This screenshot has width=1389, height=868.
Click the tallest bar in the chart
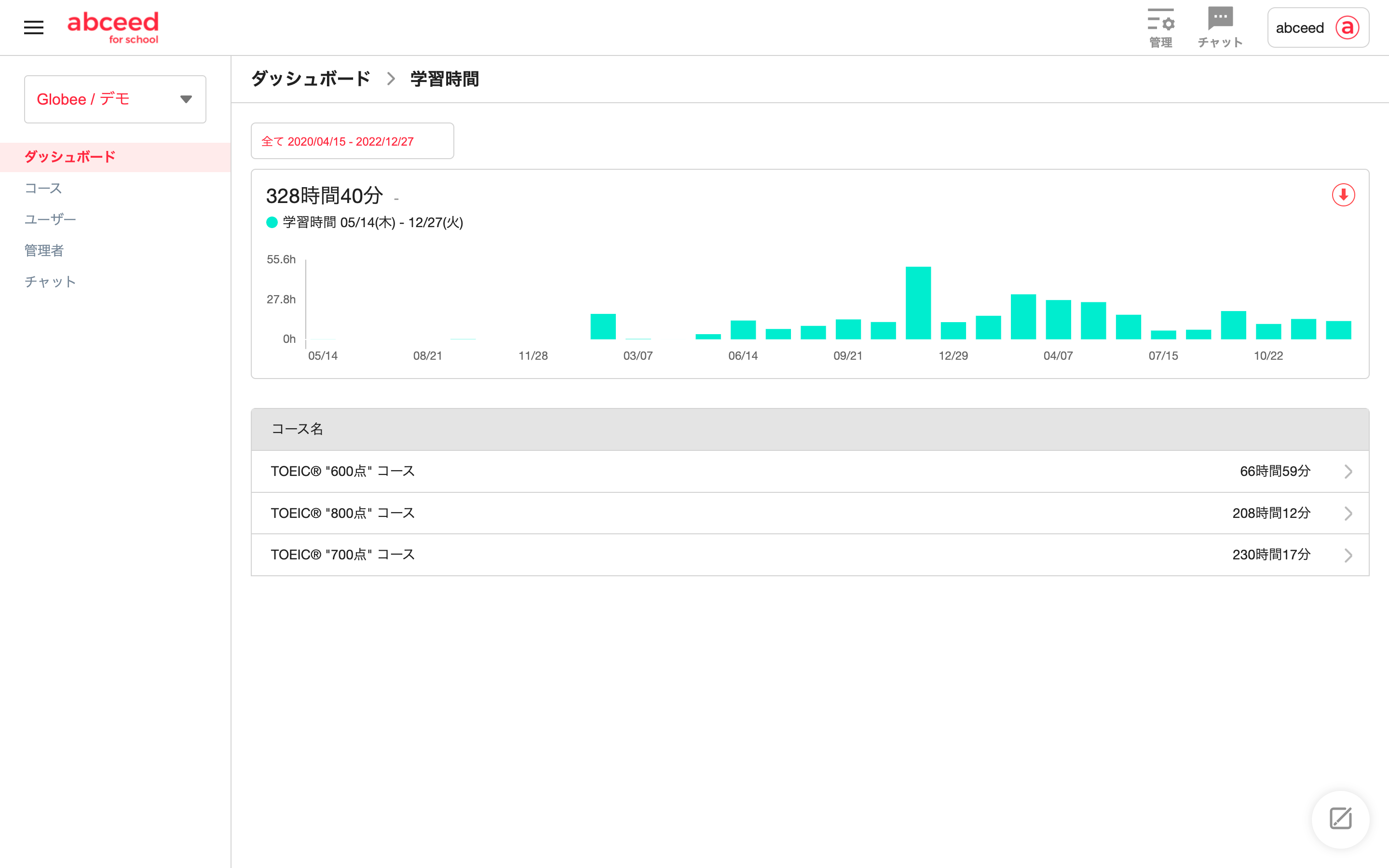coord(918,302)
